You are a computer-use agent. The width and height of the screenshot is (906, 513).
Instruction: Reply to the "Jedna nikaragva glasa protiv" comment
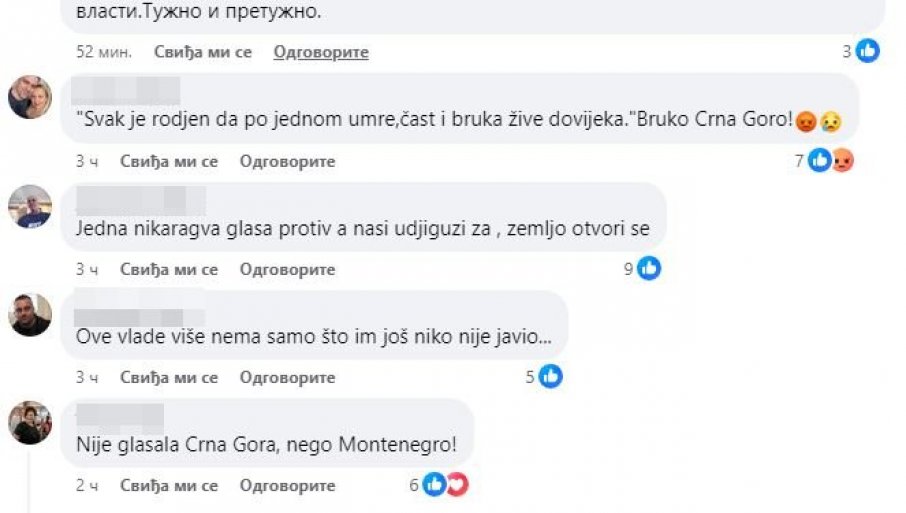287,269
